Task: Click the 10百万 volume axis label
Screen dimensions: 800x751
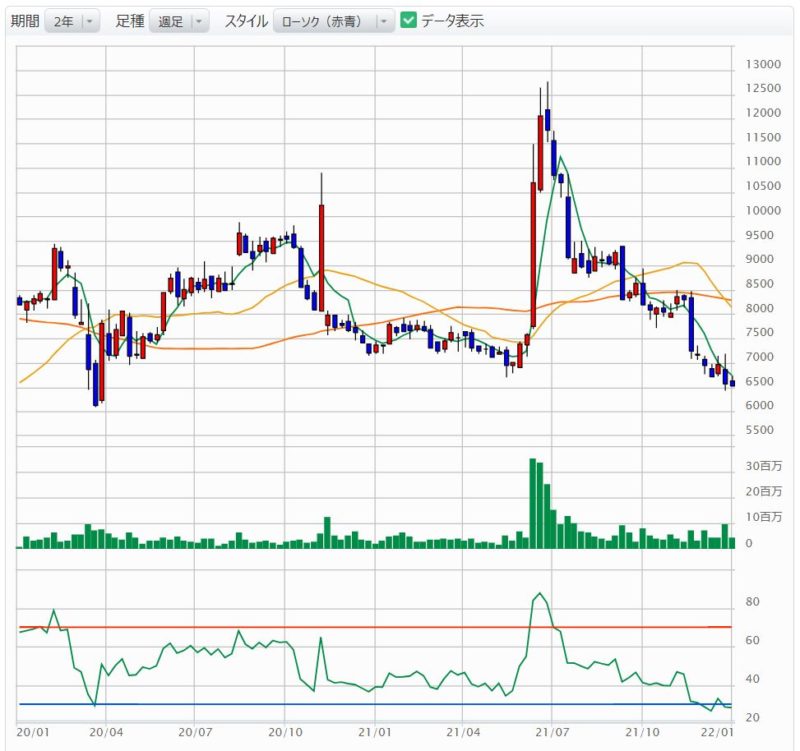Action: pos(763,517)
